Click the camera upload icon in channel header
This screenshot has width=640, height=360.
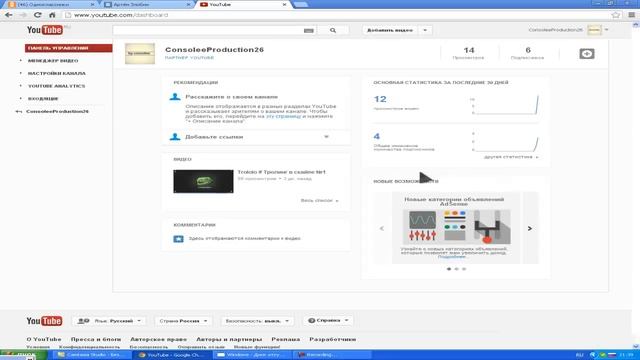pos(587,53)
